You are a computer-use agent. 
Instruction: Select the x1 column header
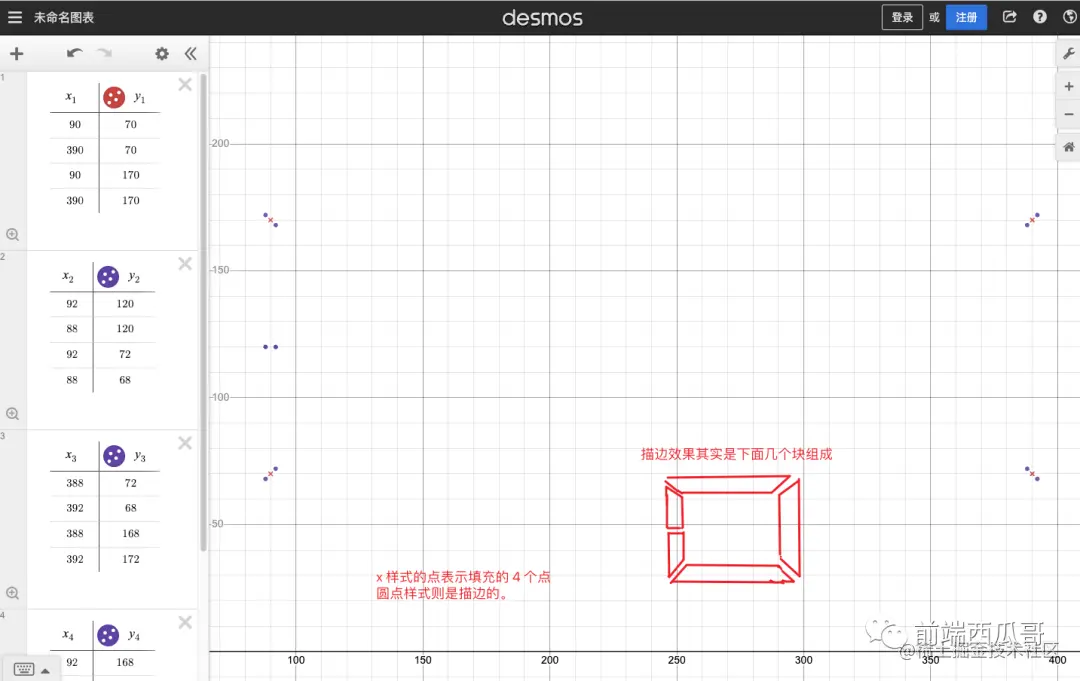pyautogui.click(x=71, y=98)
